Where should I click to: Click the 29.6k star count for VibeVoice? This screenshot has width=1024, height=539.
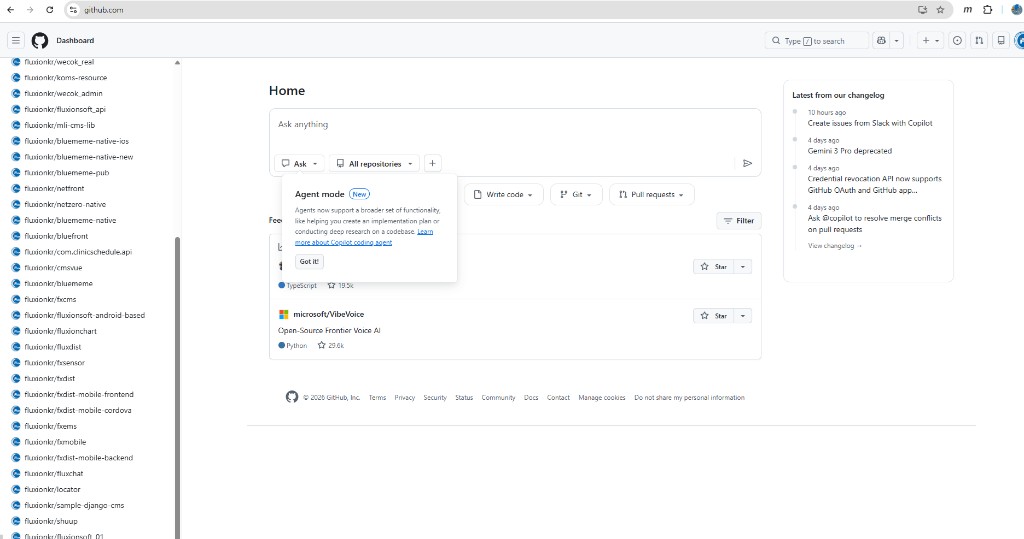click(331, 346)
